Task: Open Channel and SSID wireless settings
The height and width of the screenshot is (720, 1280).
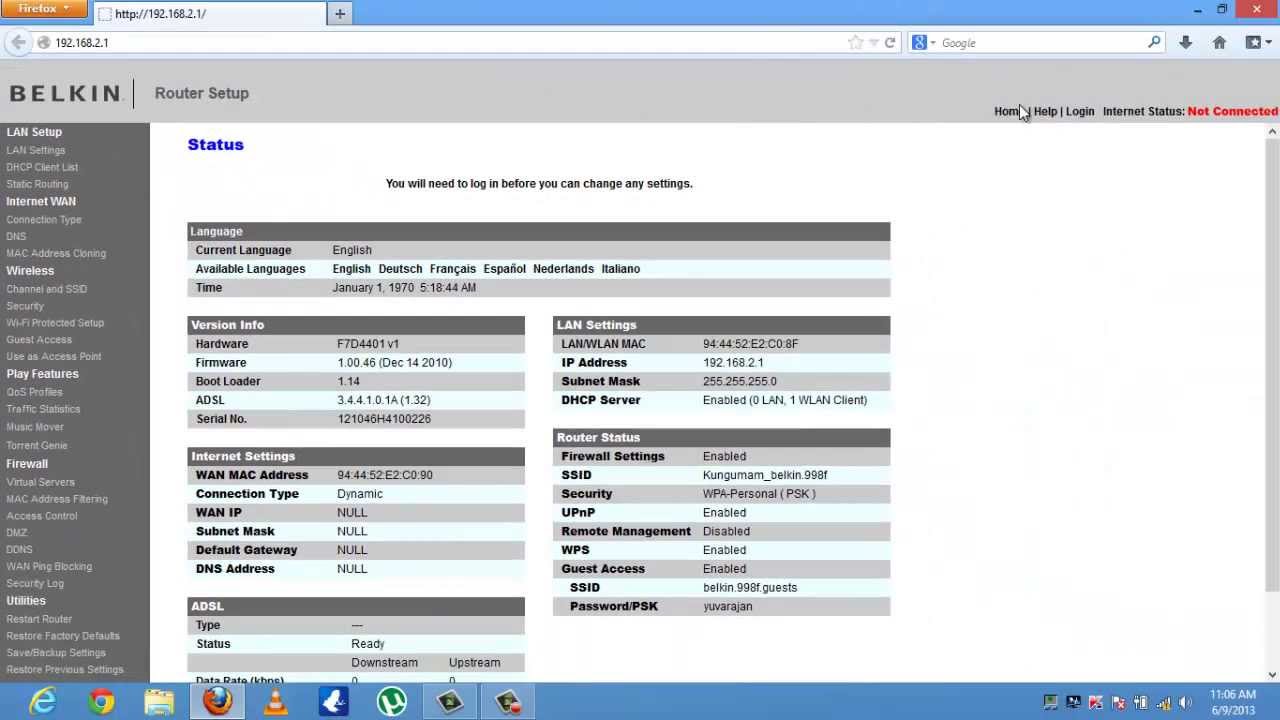Action: click(x=47, y=289)
